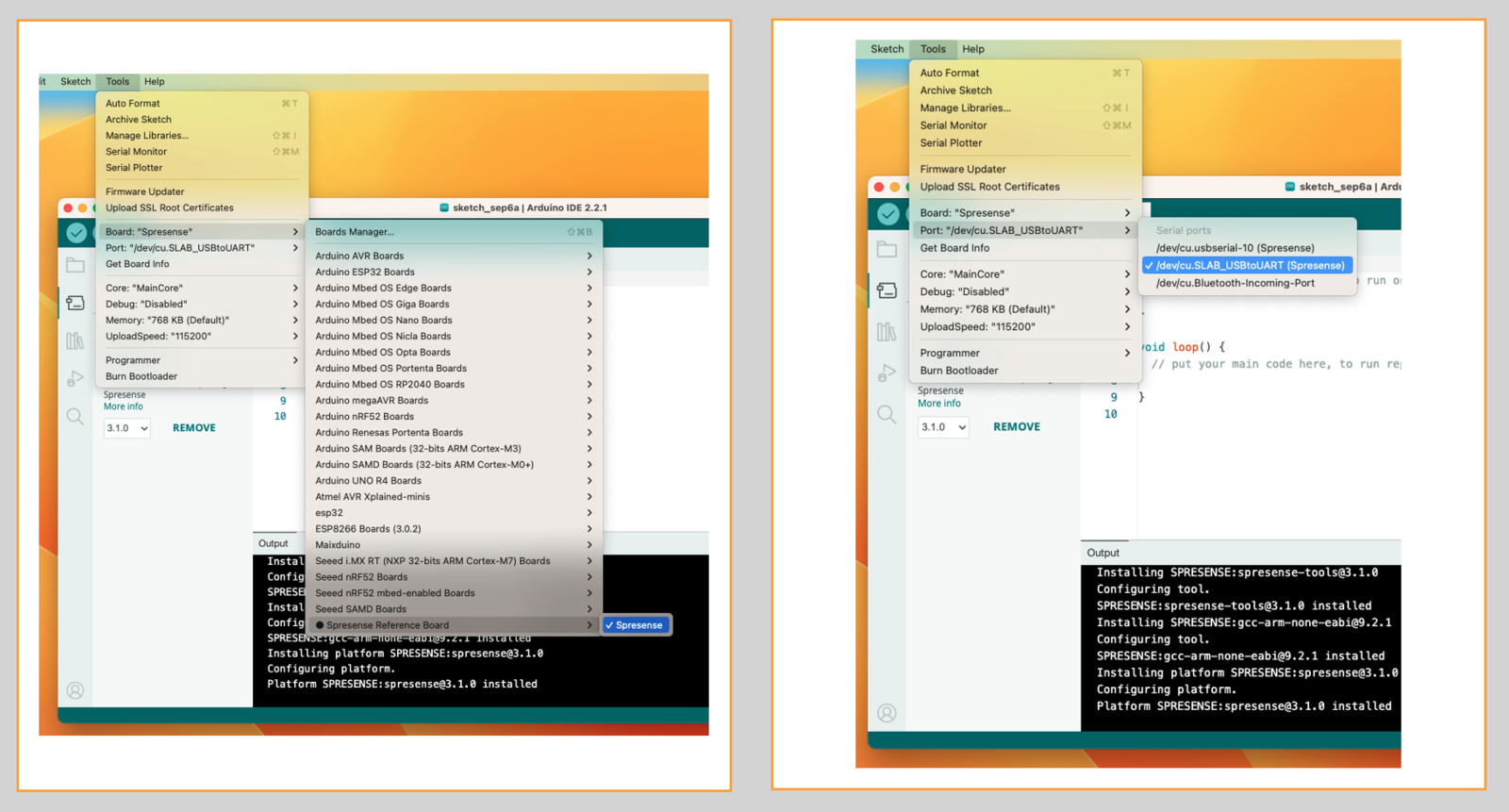Viewport: 1509px width, 812px height.
Task: Choose Serial Monitor in right Tools menu
Action: coord(1025,125)
